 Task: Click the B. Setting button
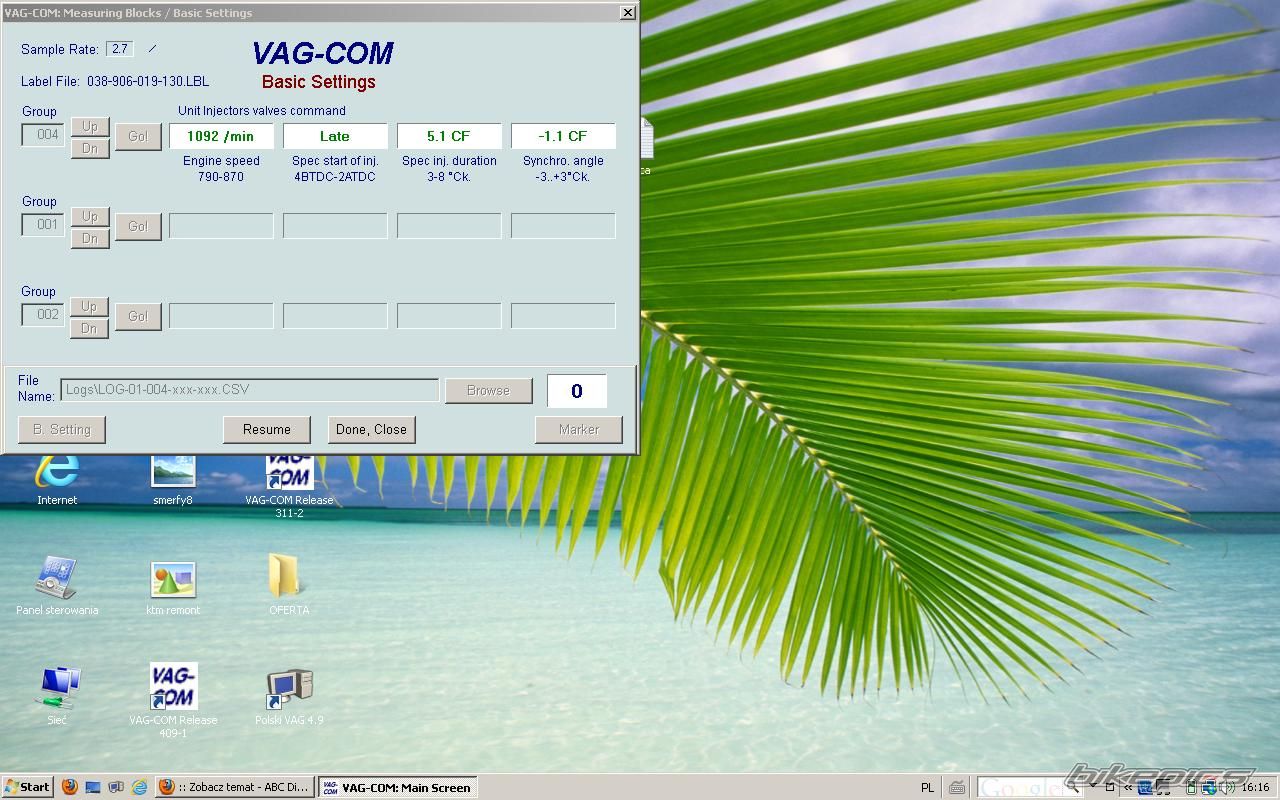point(62,429)
